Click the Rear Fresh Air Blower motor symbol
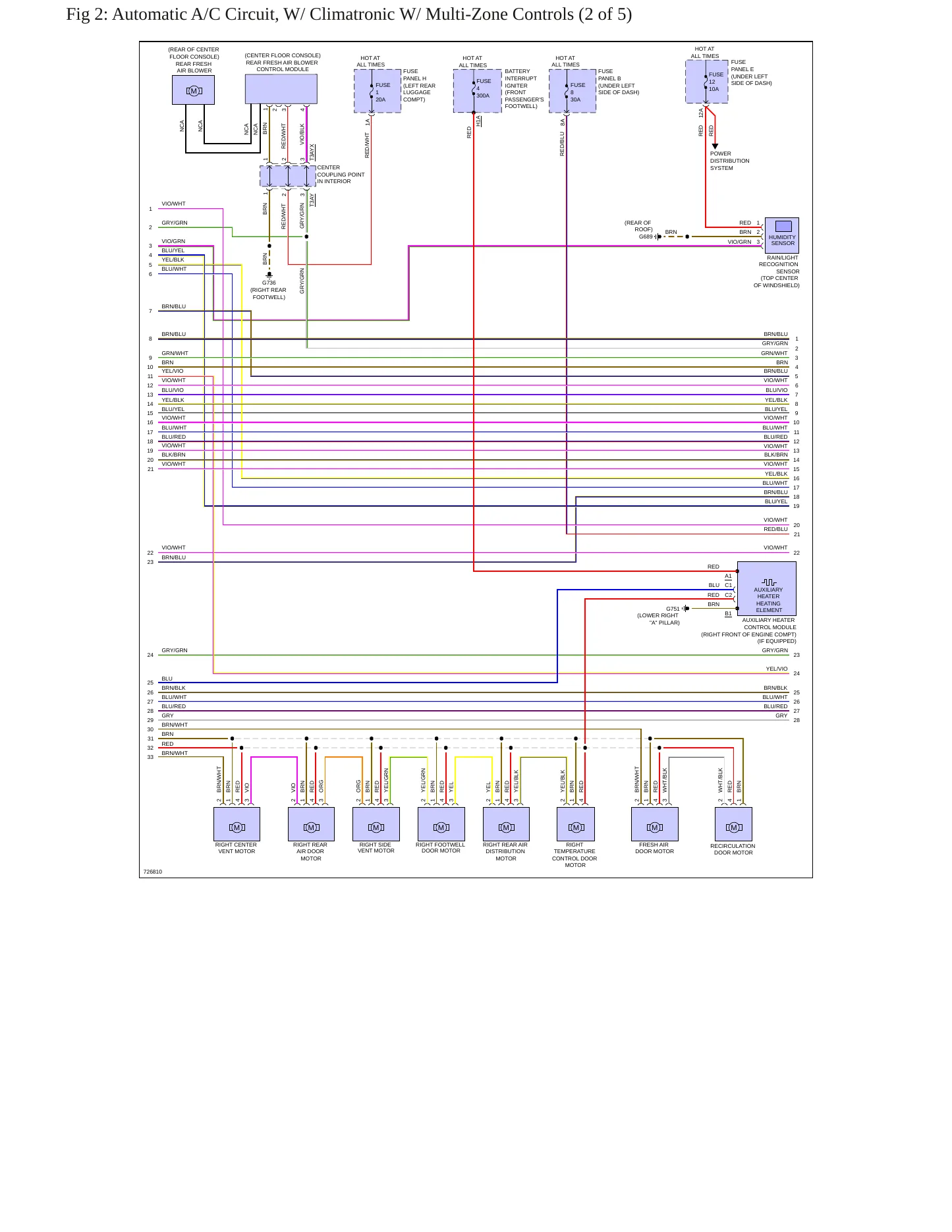This screenshot has width=952, height=1232. coord(193,90)
